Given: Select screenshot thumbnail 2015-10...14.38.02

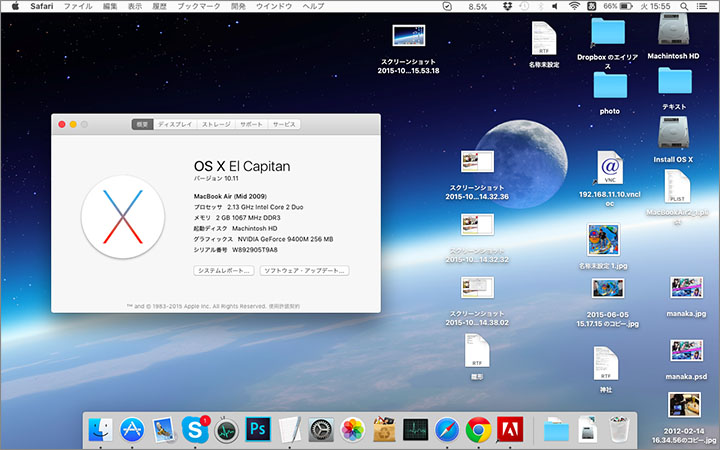Looking at the screenshot, I should pyautogui.click(x=477, y=287).
